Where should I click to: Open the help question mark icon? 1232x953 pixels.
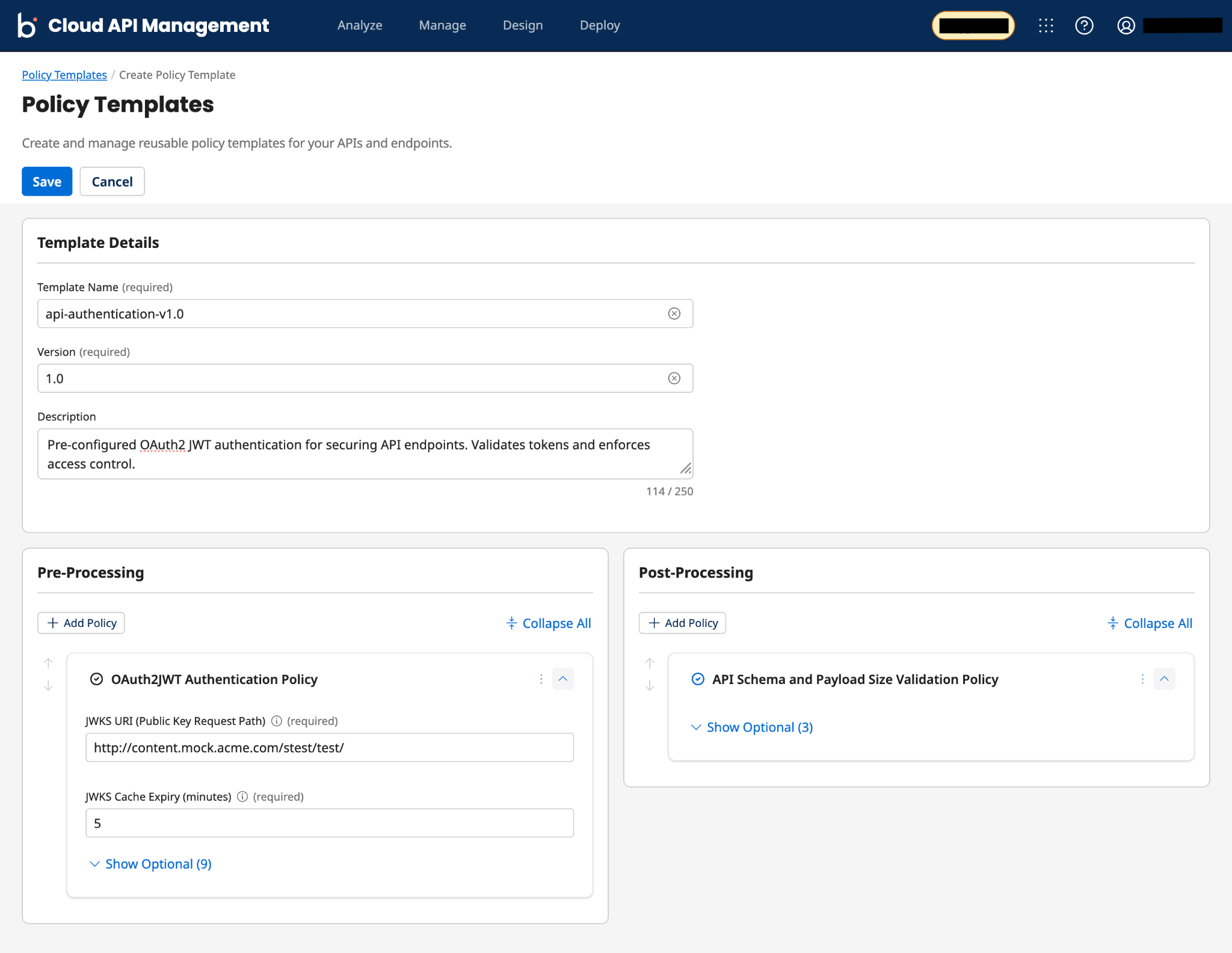coord(1084,25)
